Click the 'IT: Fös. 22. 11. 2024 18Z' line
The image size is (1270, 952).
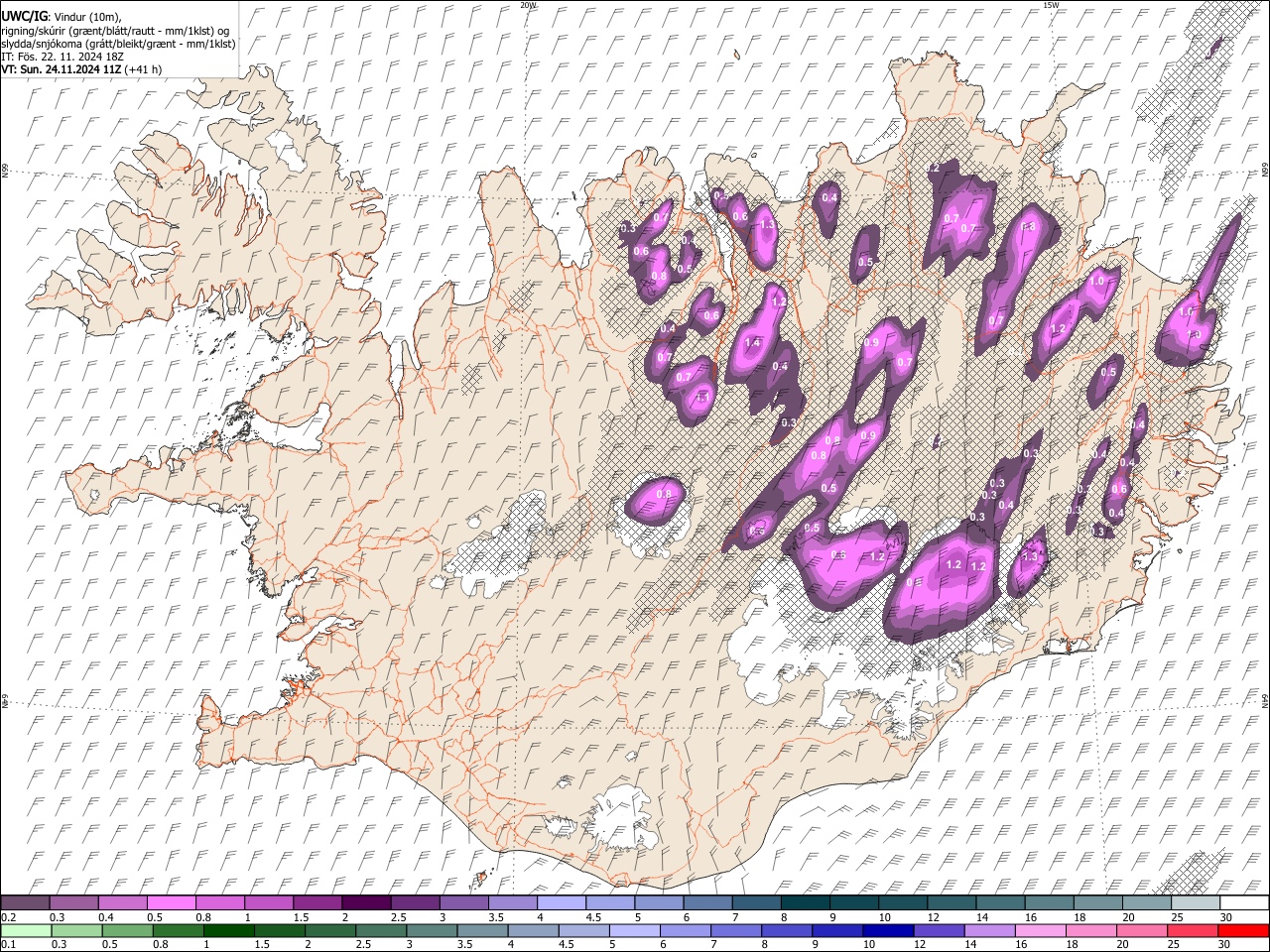tap(63, 57)
